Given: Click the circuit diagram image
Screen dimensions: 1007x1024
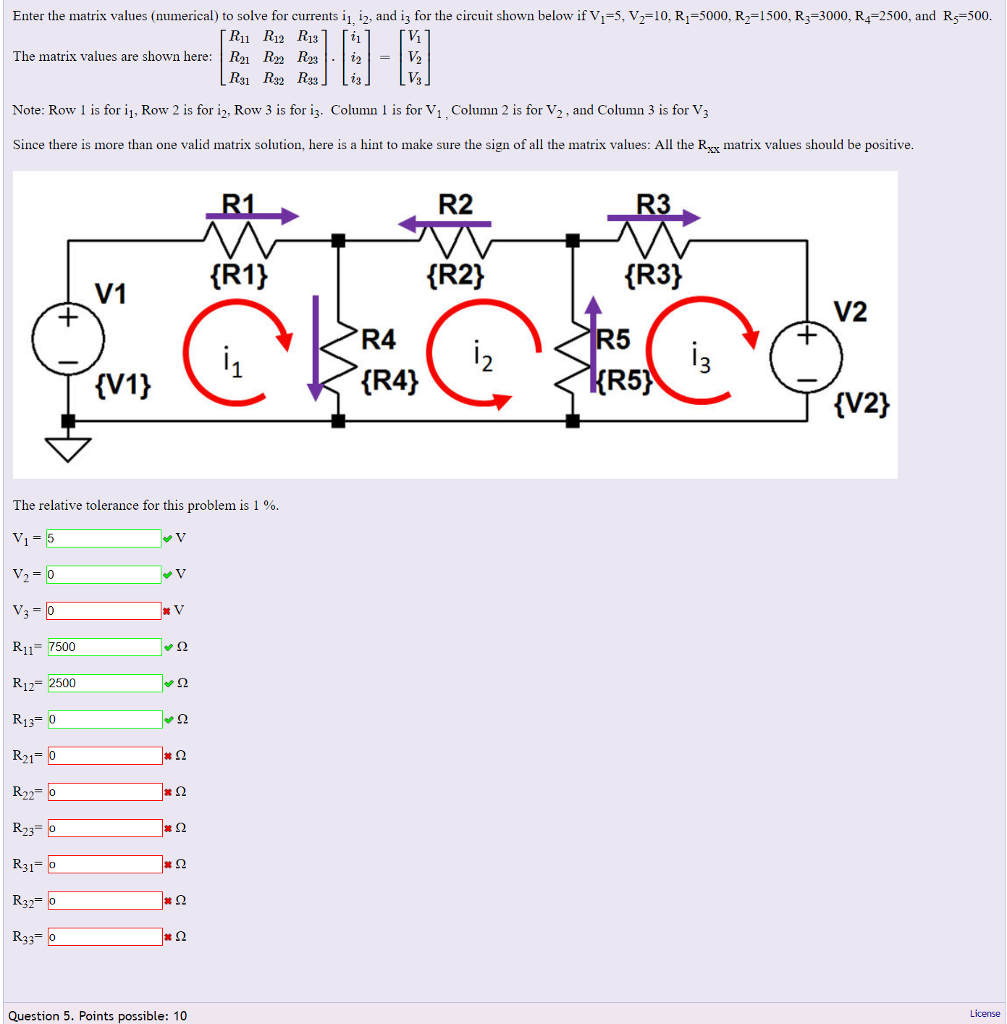Looking at the screenshot, I should click(455, 322).
